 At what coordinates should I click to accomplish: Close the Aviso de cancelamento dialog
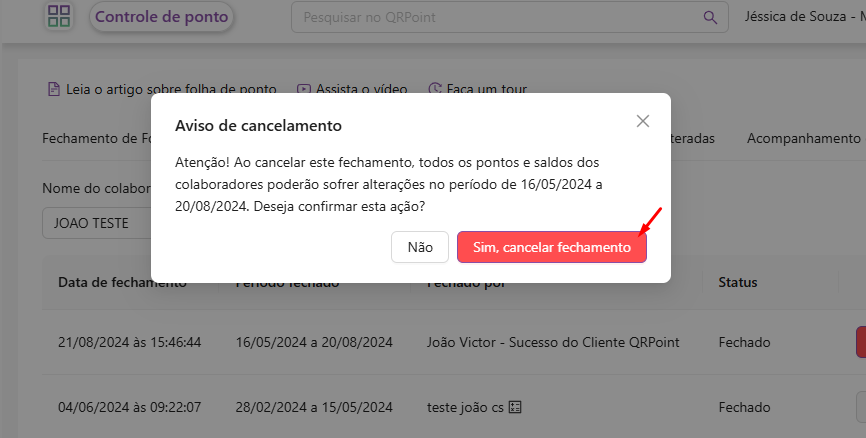tap(643, 121)
